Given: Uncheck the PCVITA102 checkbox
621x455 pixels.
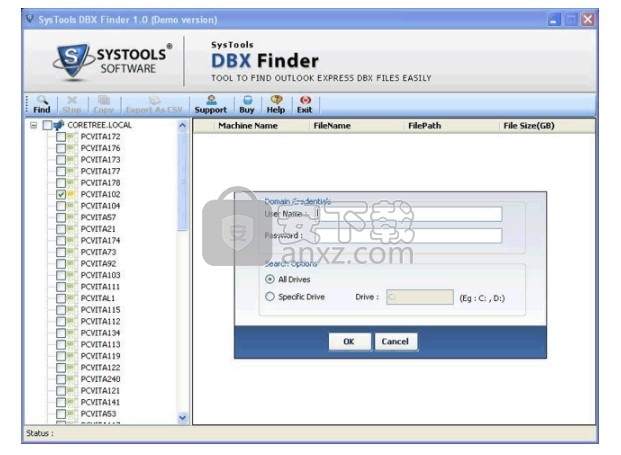Looking at the screenshot, I should tap(61, 194).
